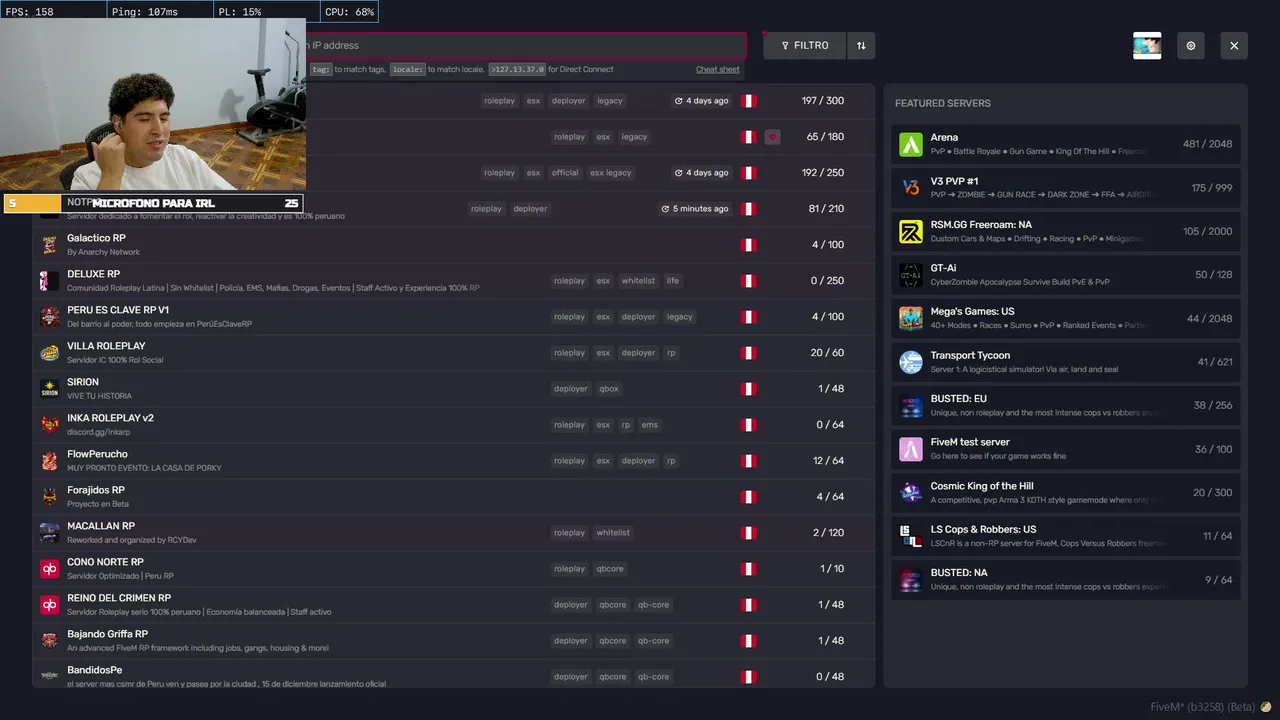The width and height of the screenshot is (1280, 720).
Task: Open Cosmic King of the Hill icon
Action: (x=911, y=493)
